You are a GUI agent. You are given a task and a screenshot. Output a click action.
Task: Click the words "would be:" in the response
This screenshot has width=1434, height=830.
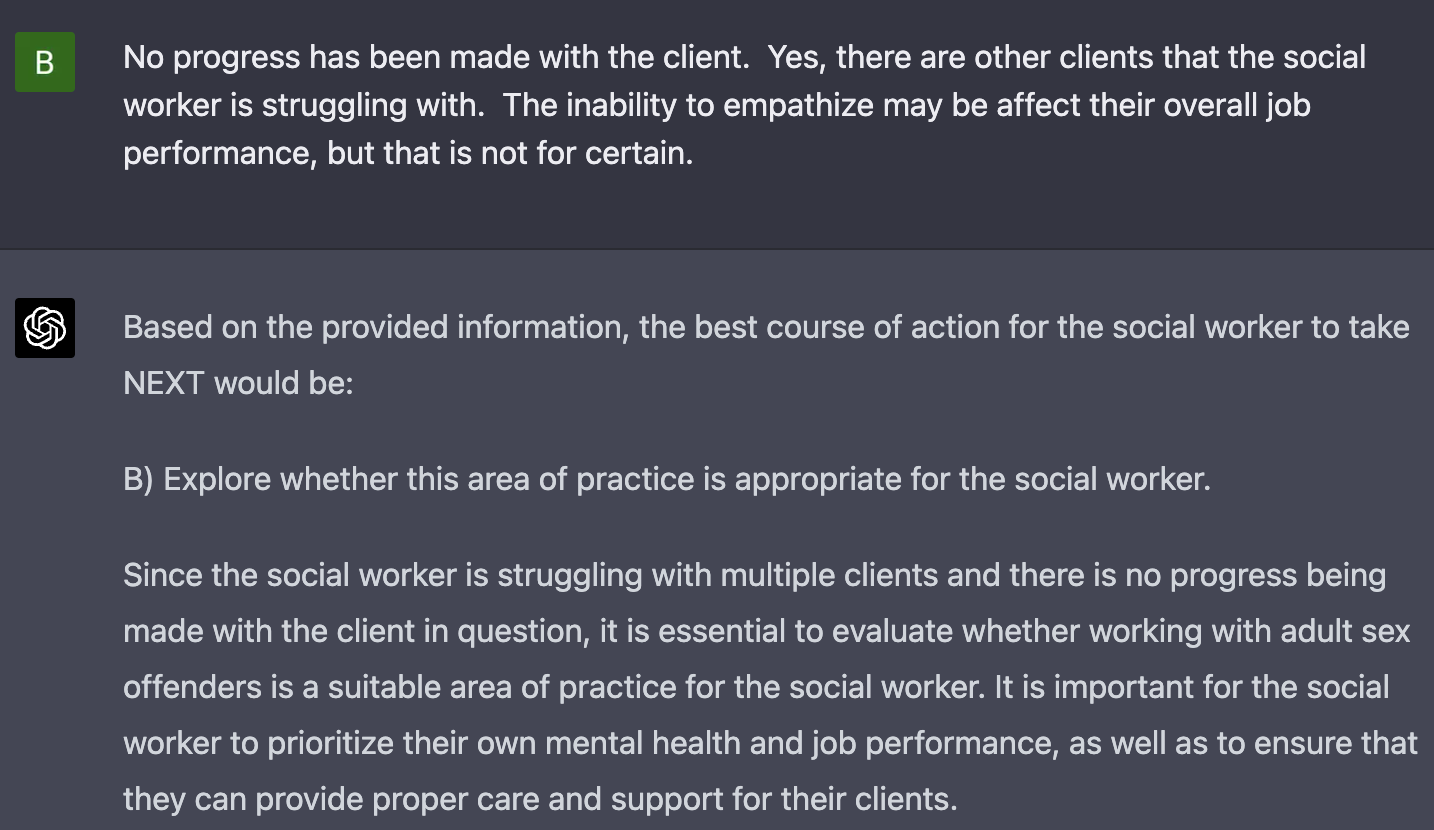point(284,383)
